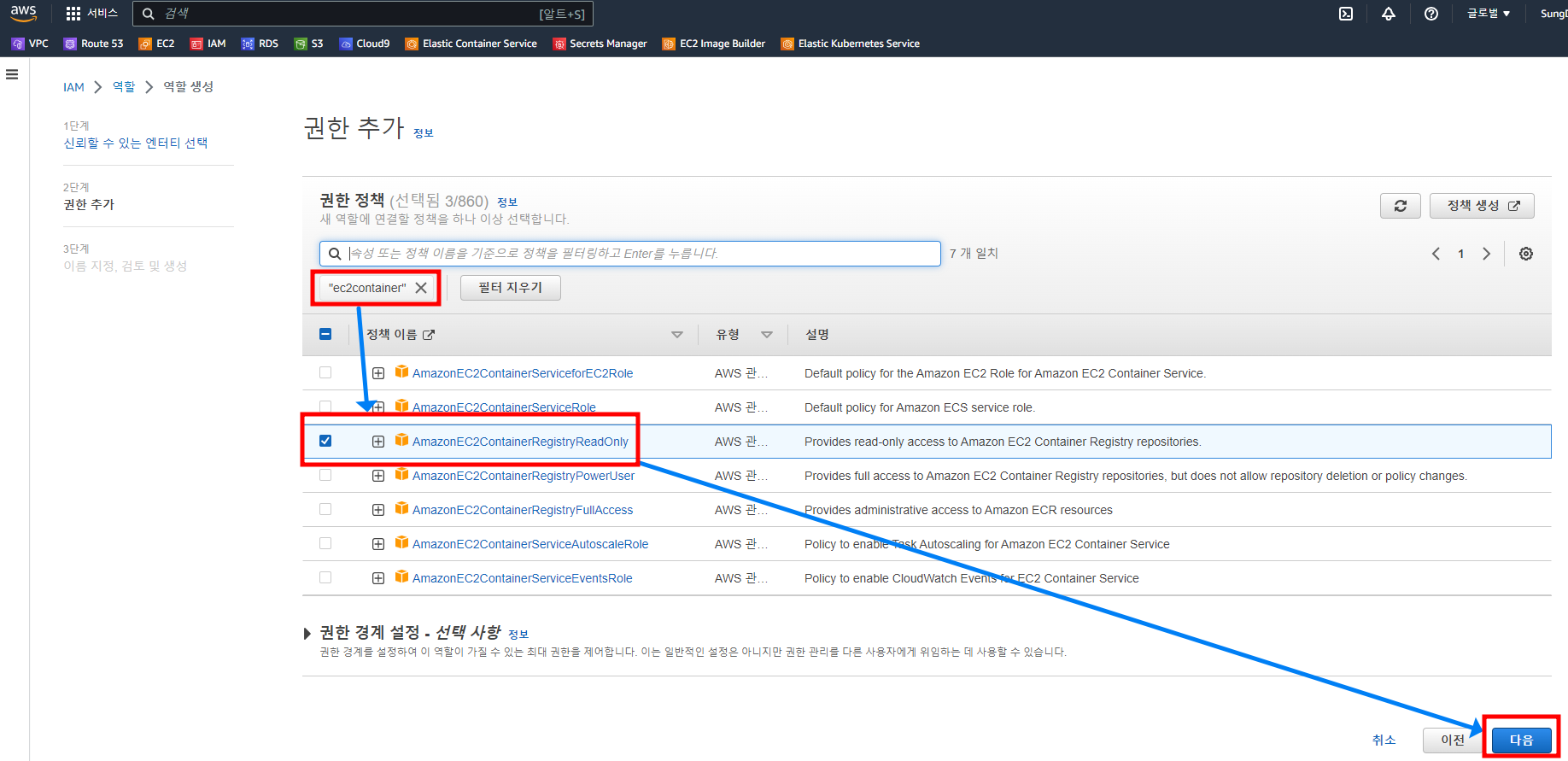The image size is (1568, 761).
Task: Open info link beside 권한 추가 heading
Action: [x=424, y=133]
